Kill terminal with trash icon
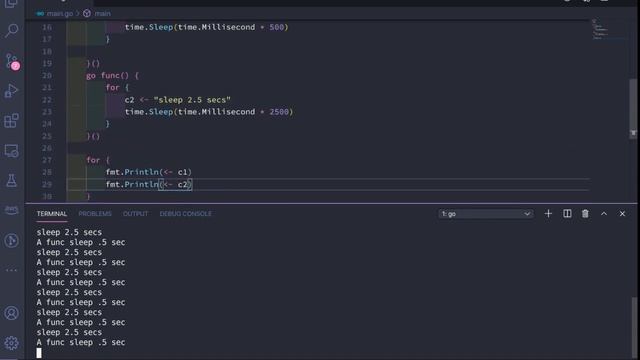Viewport: 640px width, 360px height. 585,213
